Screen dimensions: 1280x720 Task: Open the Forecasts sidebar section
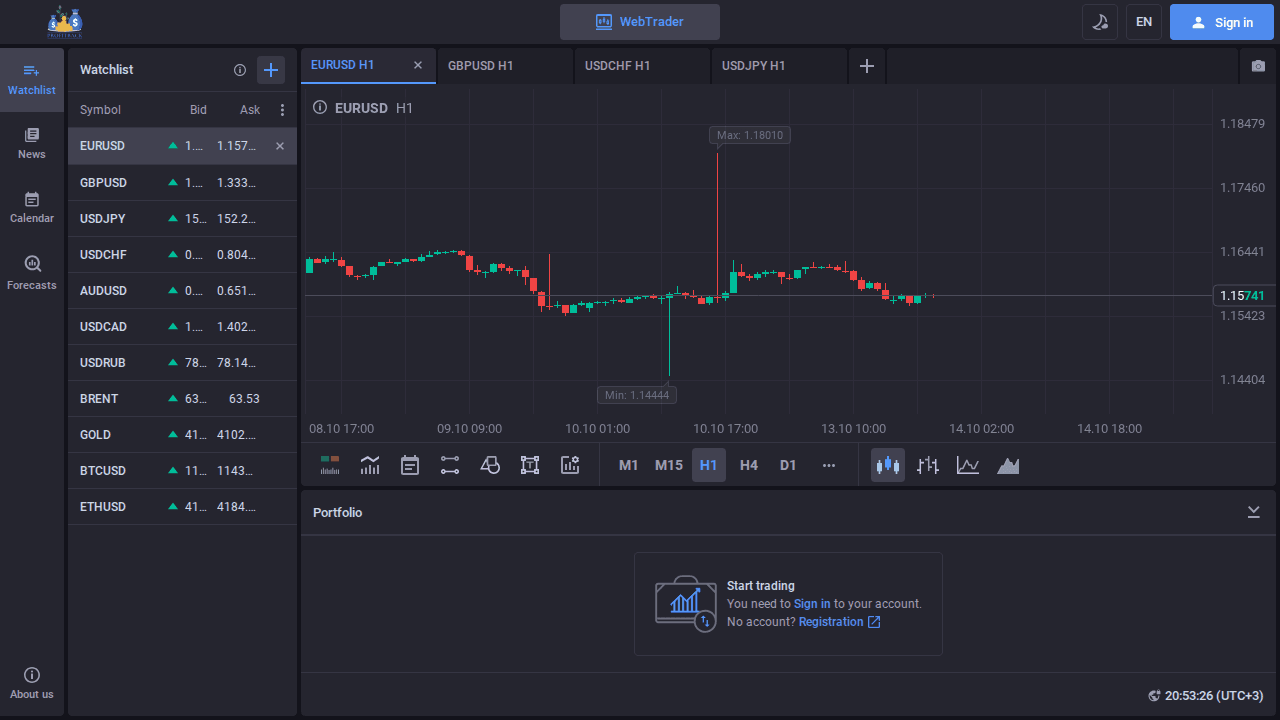[32, 273]
